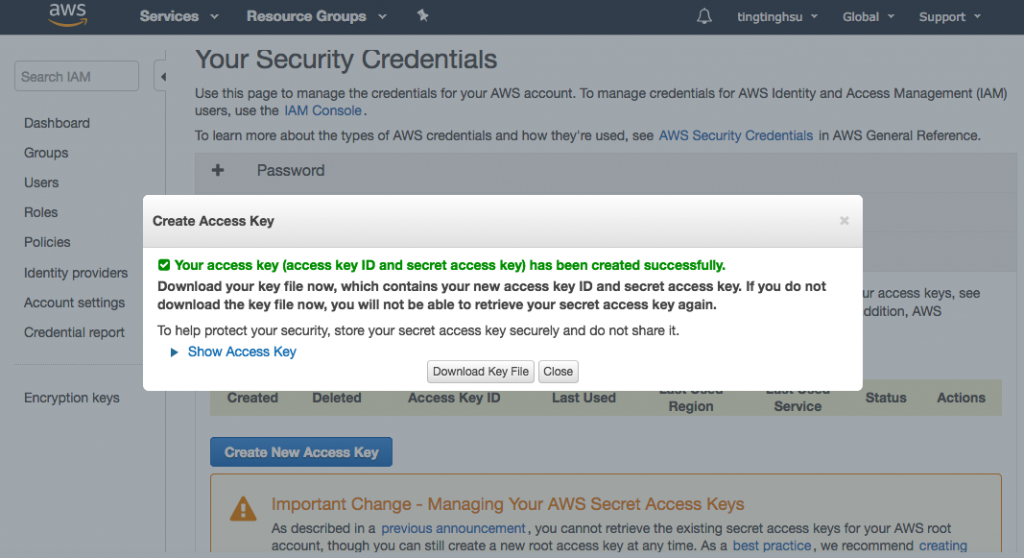Select Encryption keys in sidebar
The height and width of the screenshot is (558, 1024).
point(72,398)
